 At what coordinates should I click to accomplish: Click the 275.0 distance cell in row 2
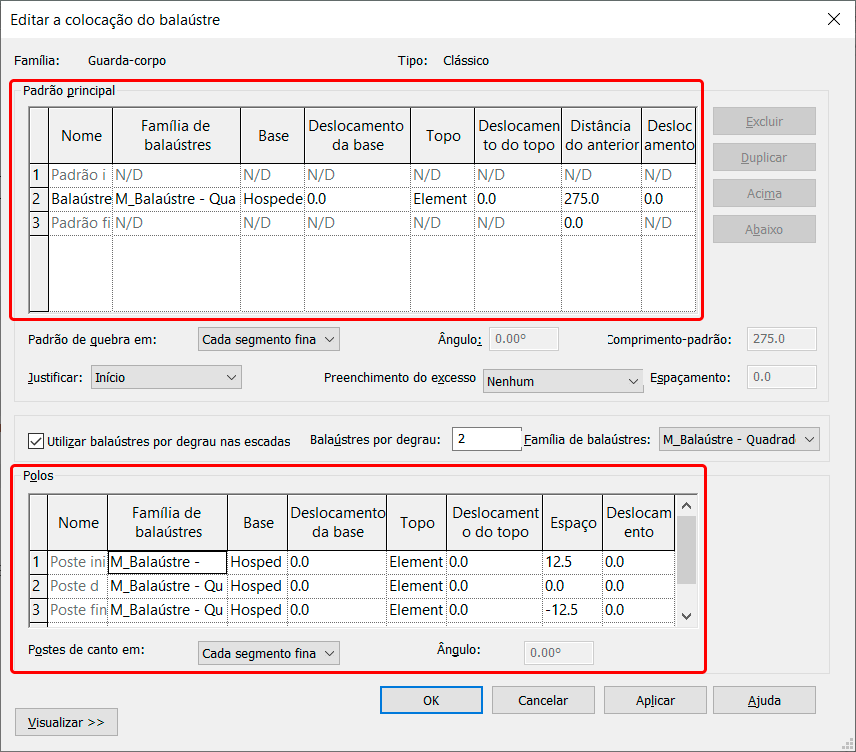coord(600,199)
